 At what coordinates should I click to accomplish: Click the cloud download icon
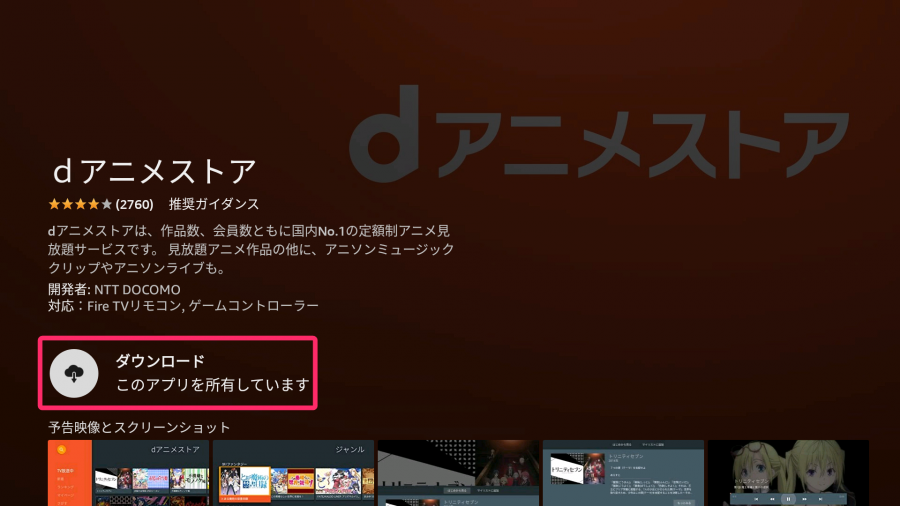point(74,373)
